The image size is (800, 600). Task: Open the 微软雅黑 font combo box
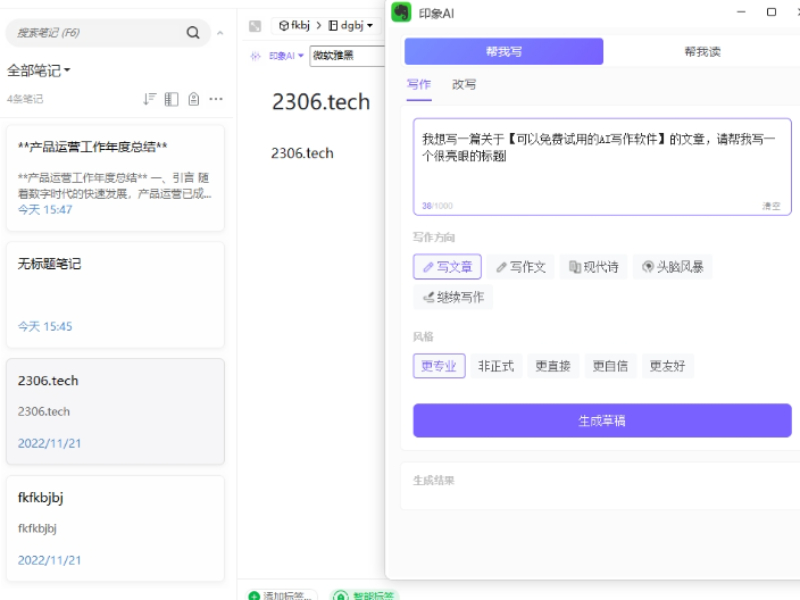point(347,56)
